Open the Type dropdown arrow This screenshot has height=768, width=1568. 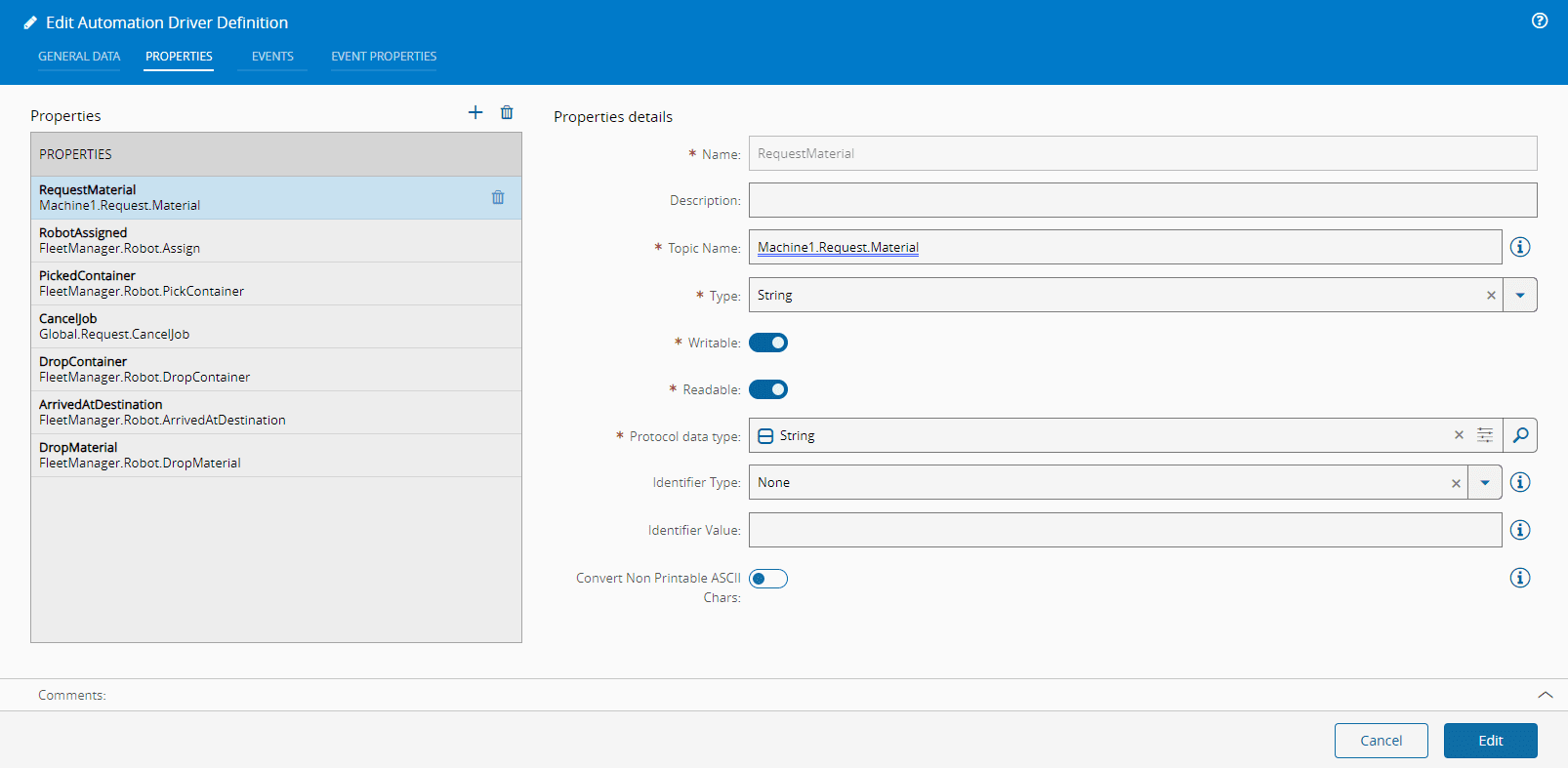pyautogui.click(x=1520, y=295)
